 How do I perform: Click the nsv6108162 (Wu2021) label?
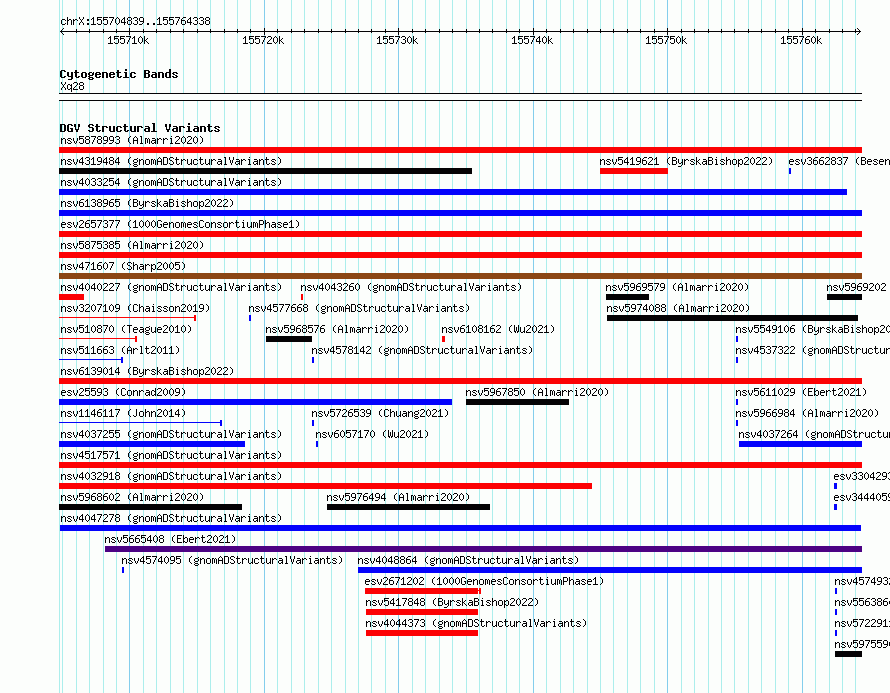pyautogui.click(x=498, y=329)
